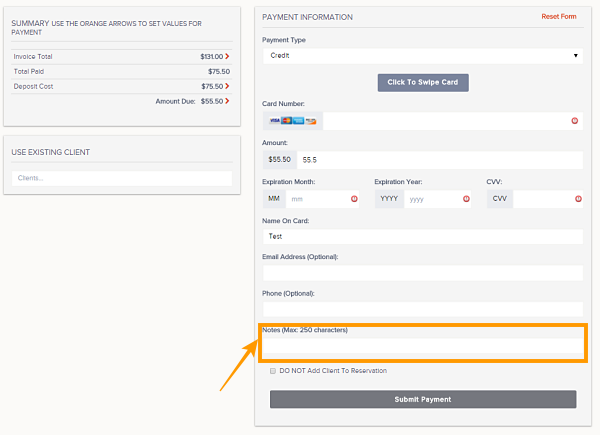Click the Deposit Cost $75.50 value
600x435 pixels.
(x=212, y=86)
